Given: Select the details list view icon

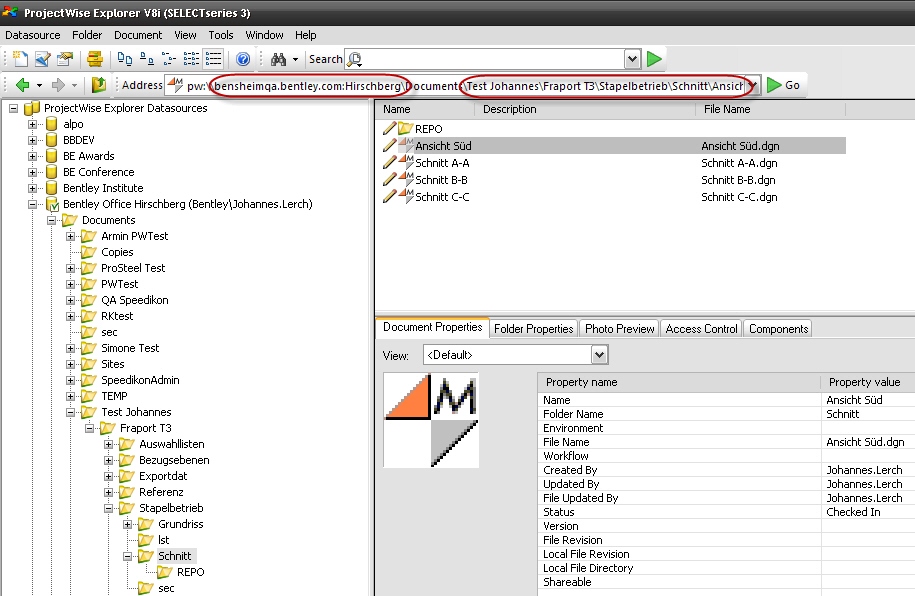Looking at the screenshot, I should tap(214, 59).
